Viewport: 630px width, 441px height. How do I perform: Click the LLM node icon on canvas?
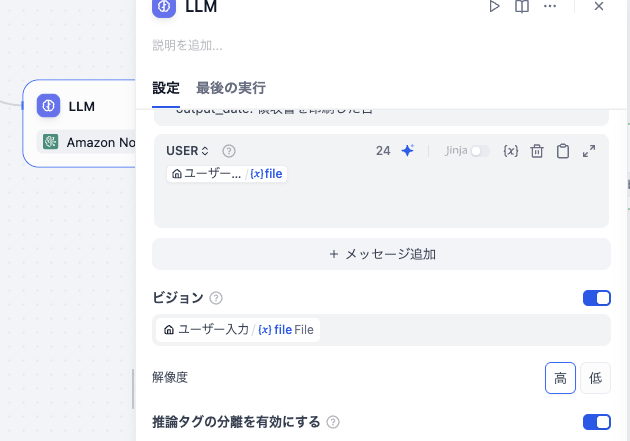click(x=49, y=106)
